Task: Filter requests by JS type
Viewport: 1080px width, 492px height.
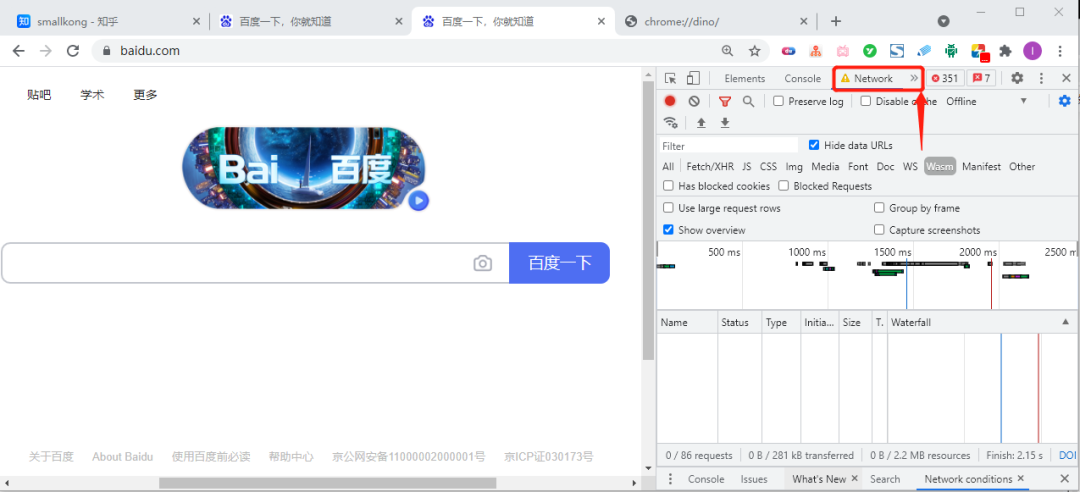Action: (747, 166)
